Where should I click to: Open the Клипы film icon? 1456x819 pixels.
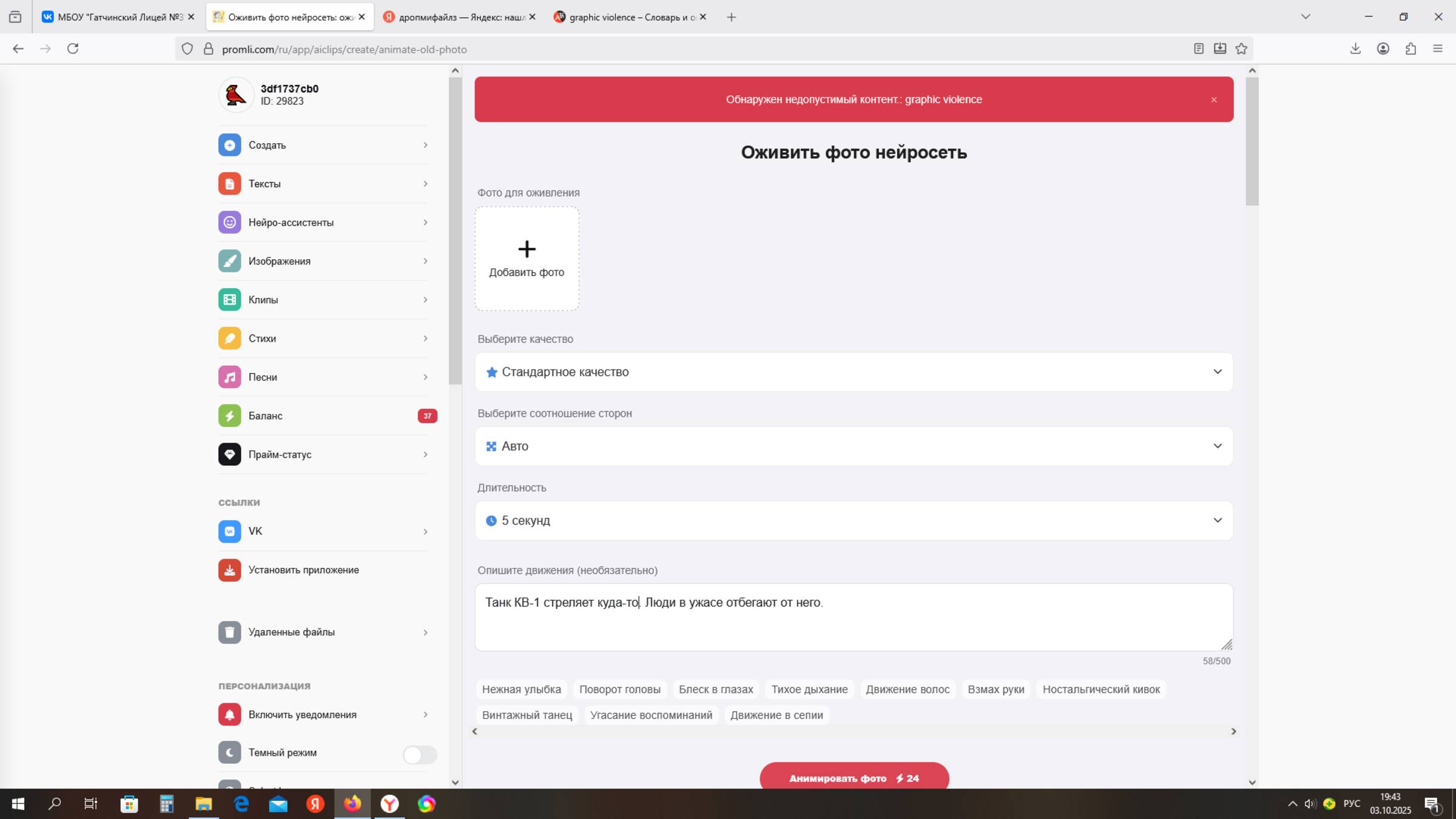click(229, 300)
